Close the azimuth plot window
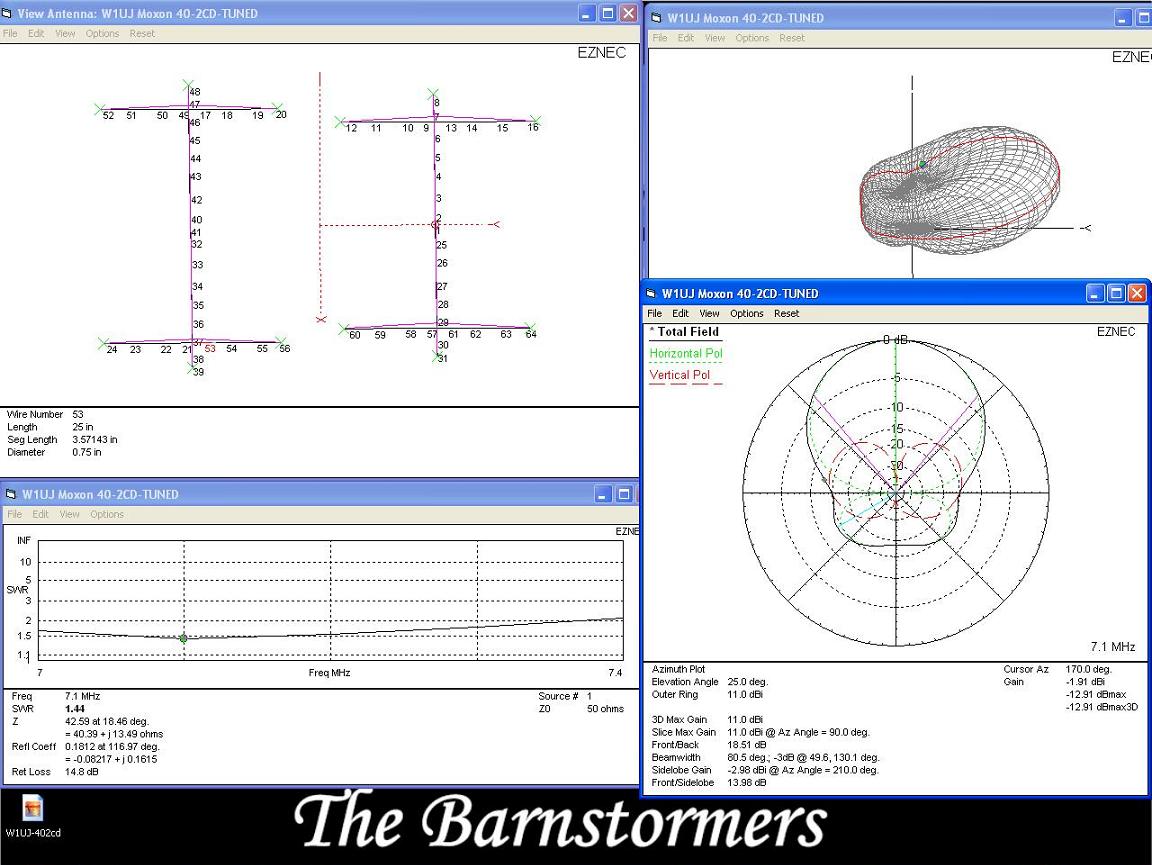 click(x=1136, y=293)
